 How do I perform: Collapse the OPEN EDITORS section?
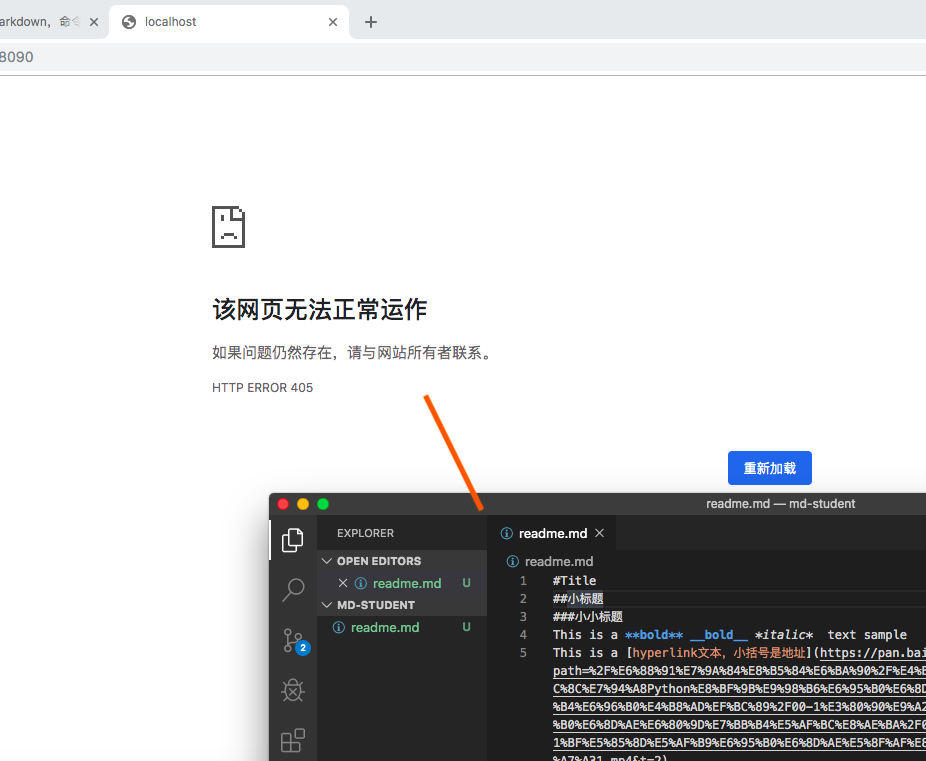[x=326, y=560]
